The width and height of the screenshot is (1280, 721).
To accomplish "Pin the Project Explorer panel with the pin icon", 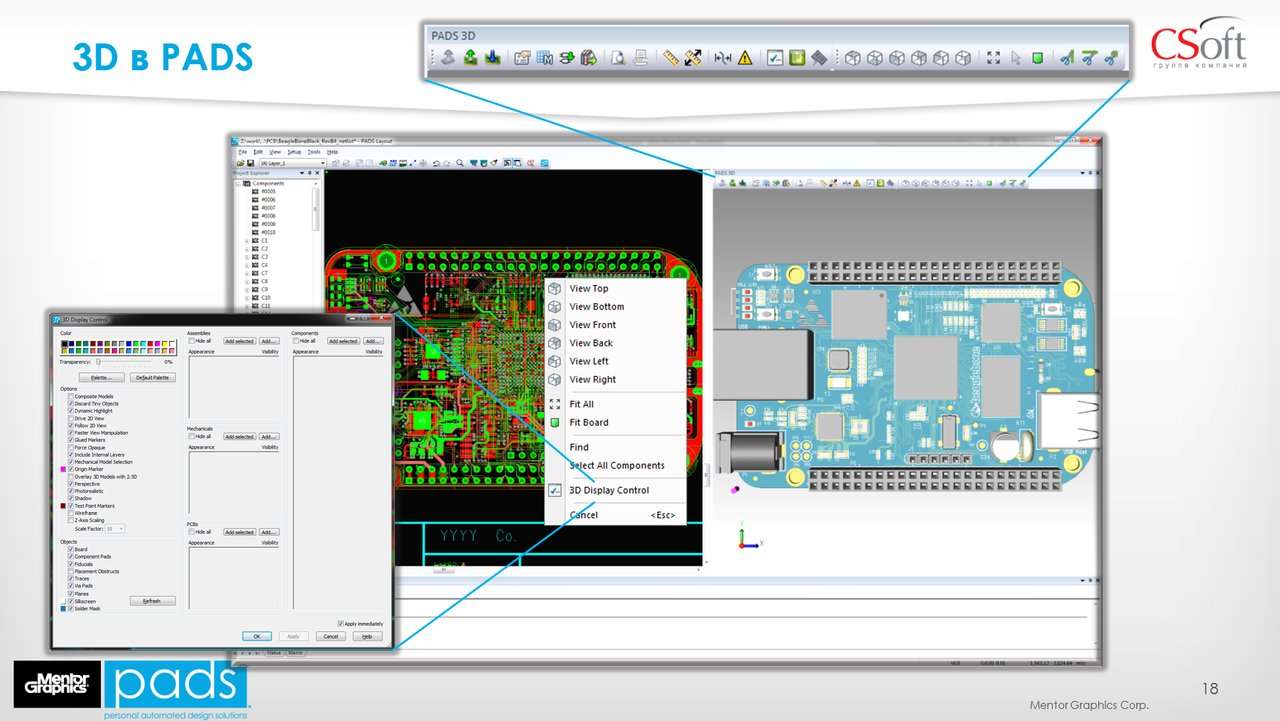I will tap(309, 173).
